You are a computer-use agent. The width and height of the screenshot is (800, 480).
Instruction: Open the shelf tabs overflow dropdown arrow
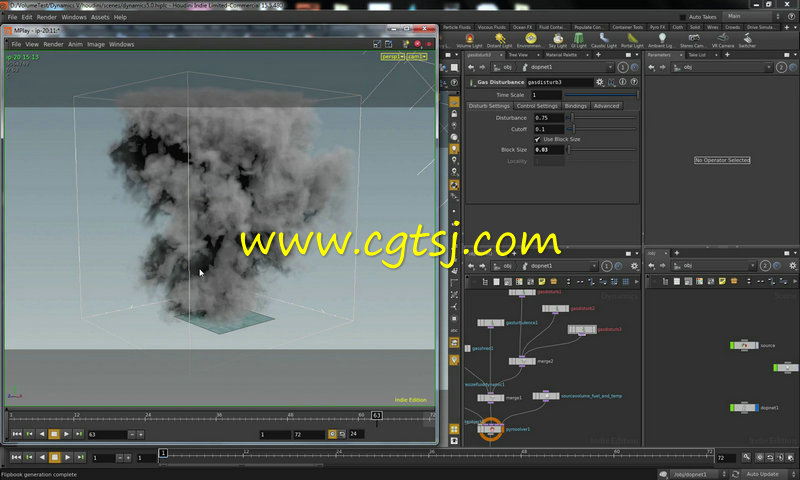794,27
